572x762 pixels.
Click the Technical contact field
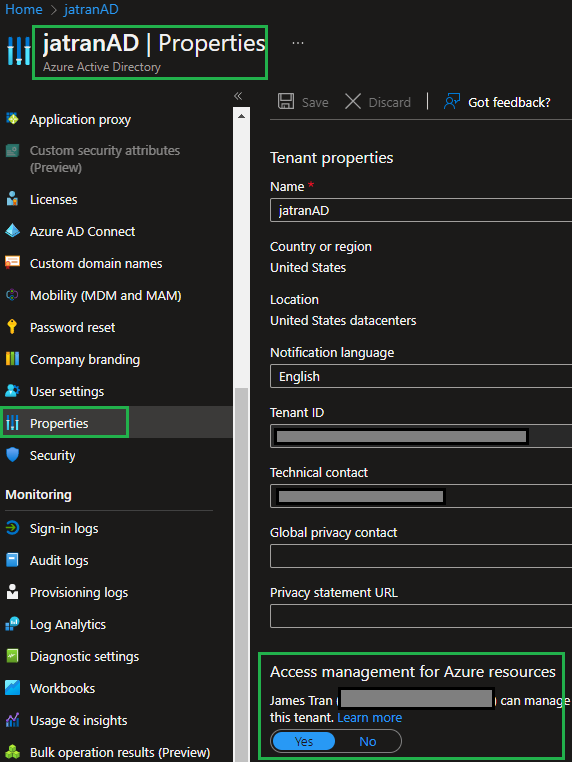tap(421, 496)
